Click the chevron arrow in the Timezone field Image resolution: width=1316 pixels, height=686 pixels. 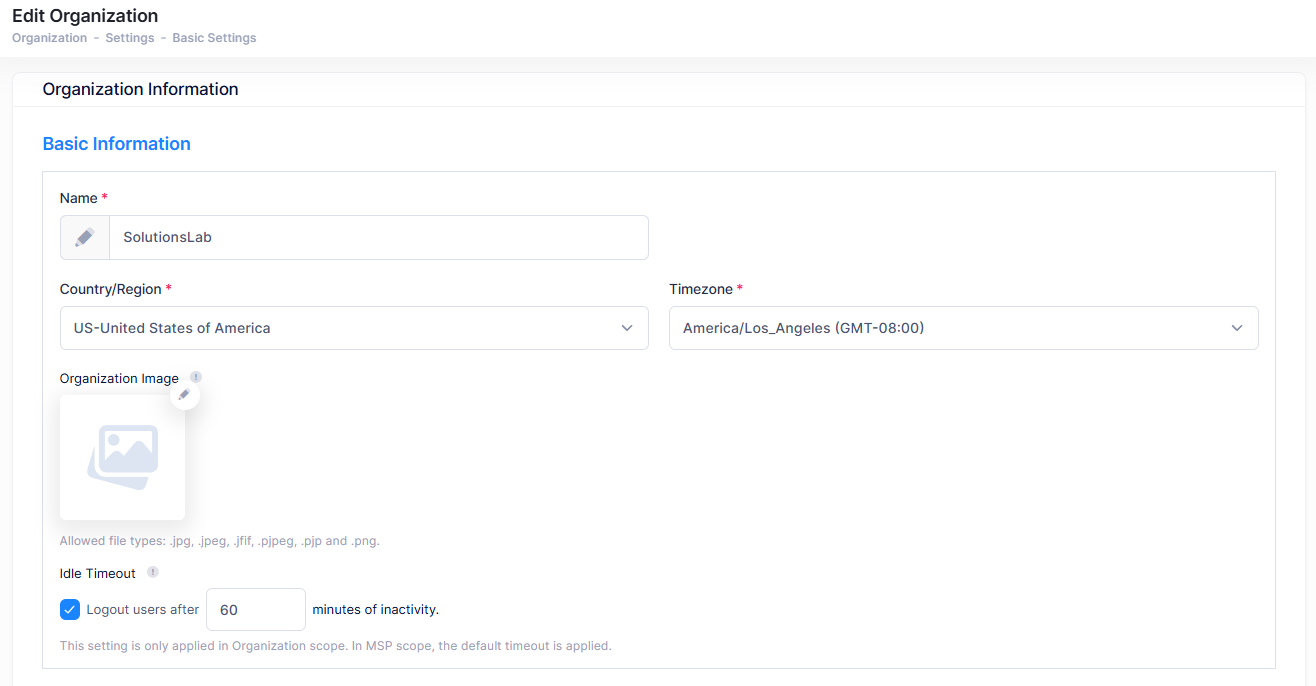pos(1237,328)
